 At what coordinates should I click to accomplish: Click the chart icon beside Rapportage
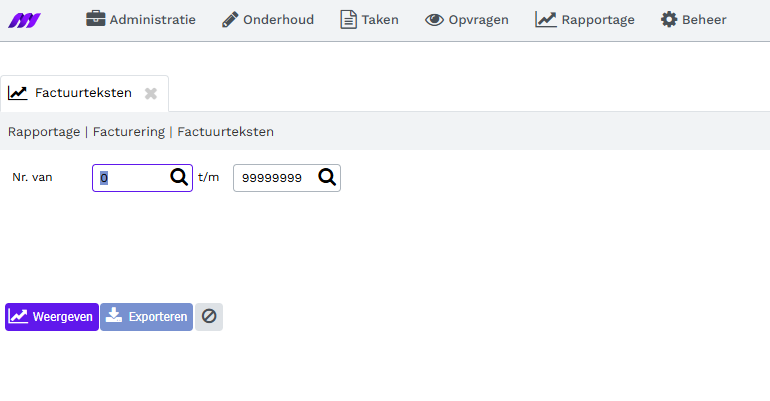[546, 20]
